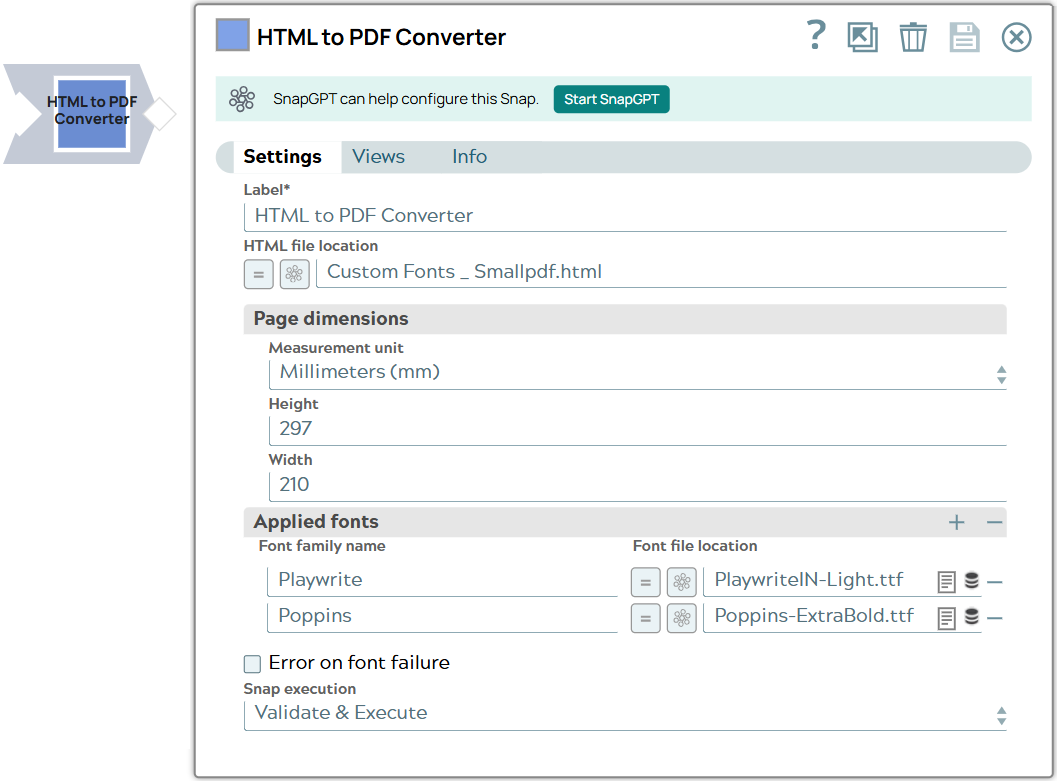Open the Measurement unit dropdown

click(x=636, y=373)
